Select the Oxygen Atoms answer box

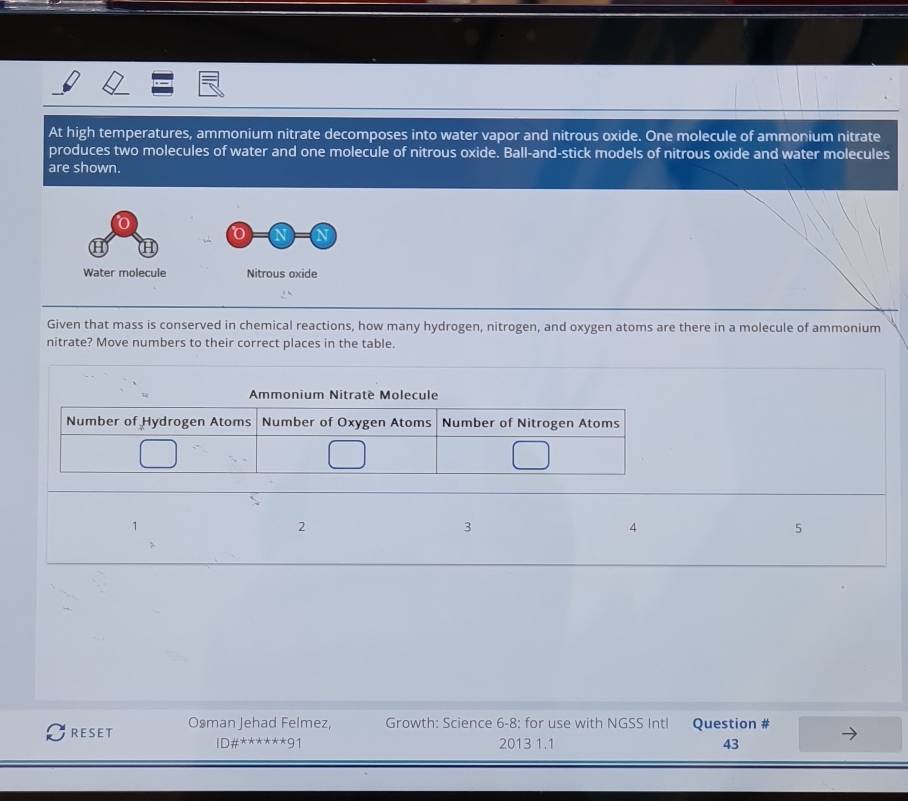click(346, 455)
